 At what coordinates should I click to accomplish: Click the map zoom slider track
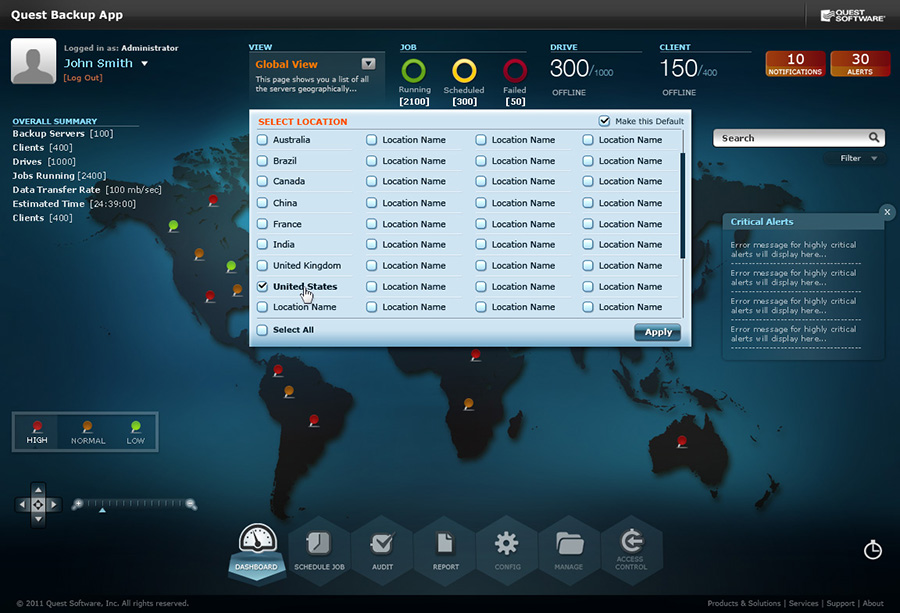point(134,503)
